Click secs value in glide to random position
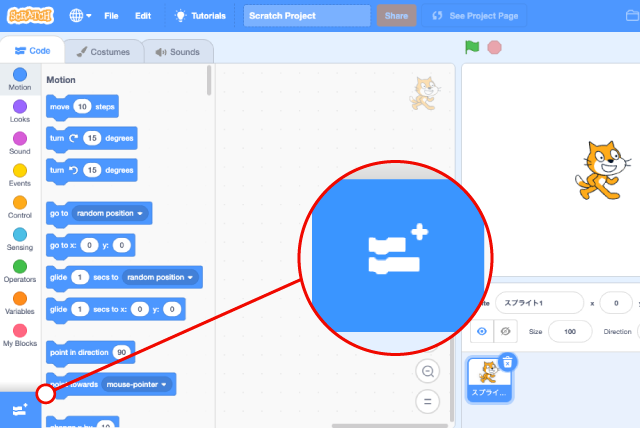The height and width of the screenshot is (430, 640). pyautogui.click(x=80, y=277)
